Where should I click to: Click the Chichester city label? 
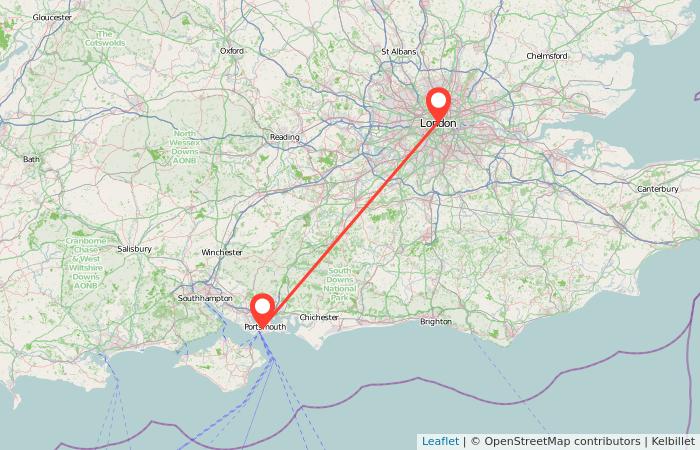coord(319,317)
